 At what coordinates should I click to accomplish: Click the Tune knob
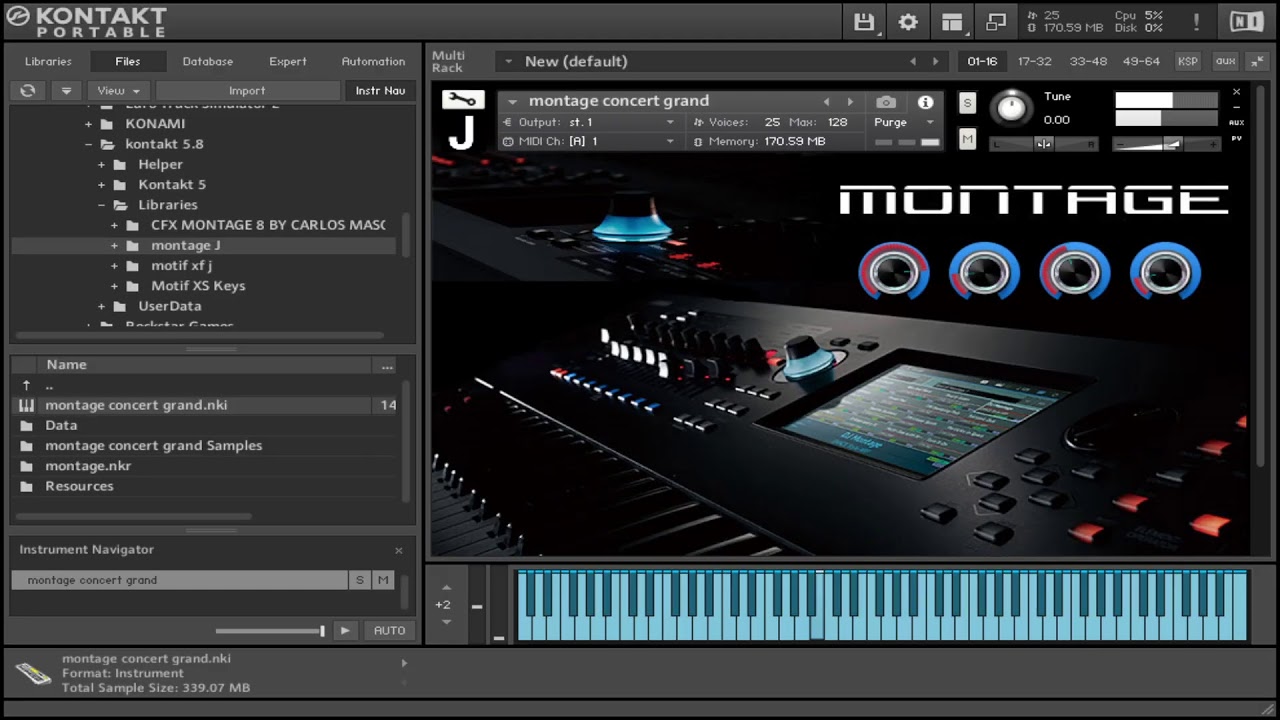click(1012, 108)
